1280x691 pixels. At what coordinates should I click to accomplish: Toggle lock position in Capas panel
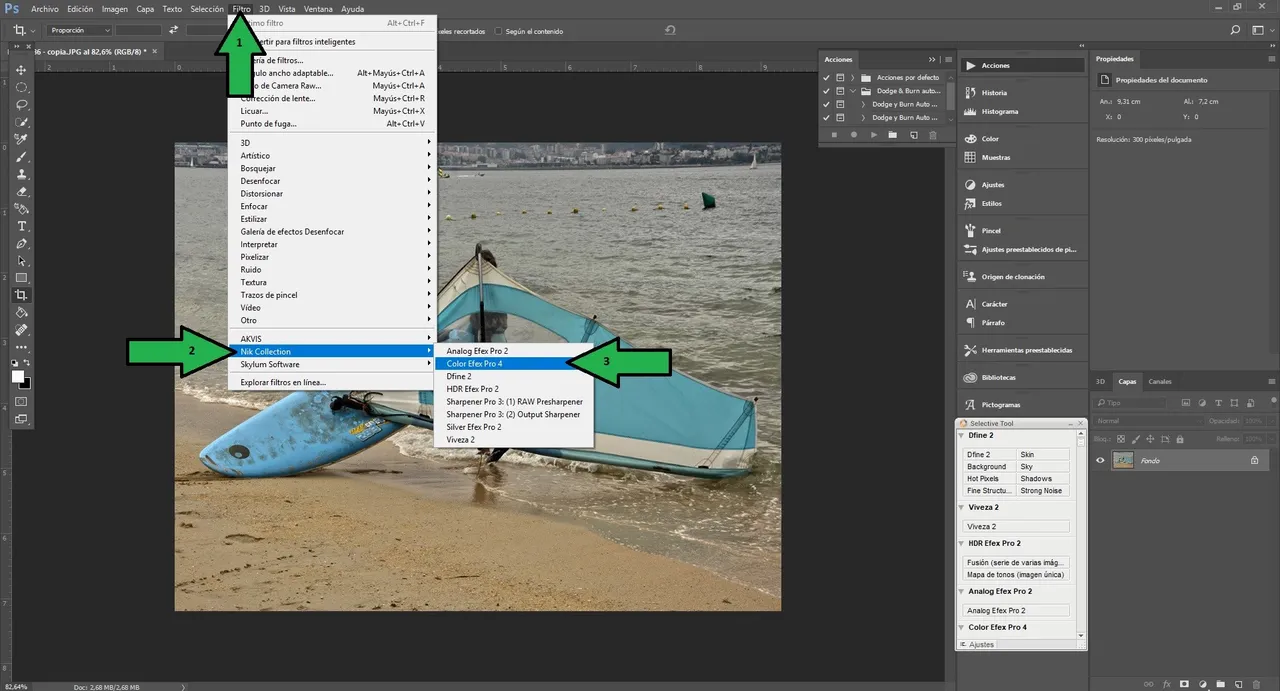click(1151, 439)
